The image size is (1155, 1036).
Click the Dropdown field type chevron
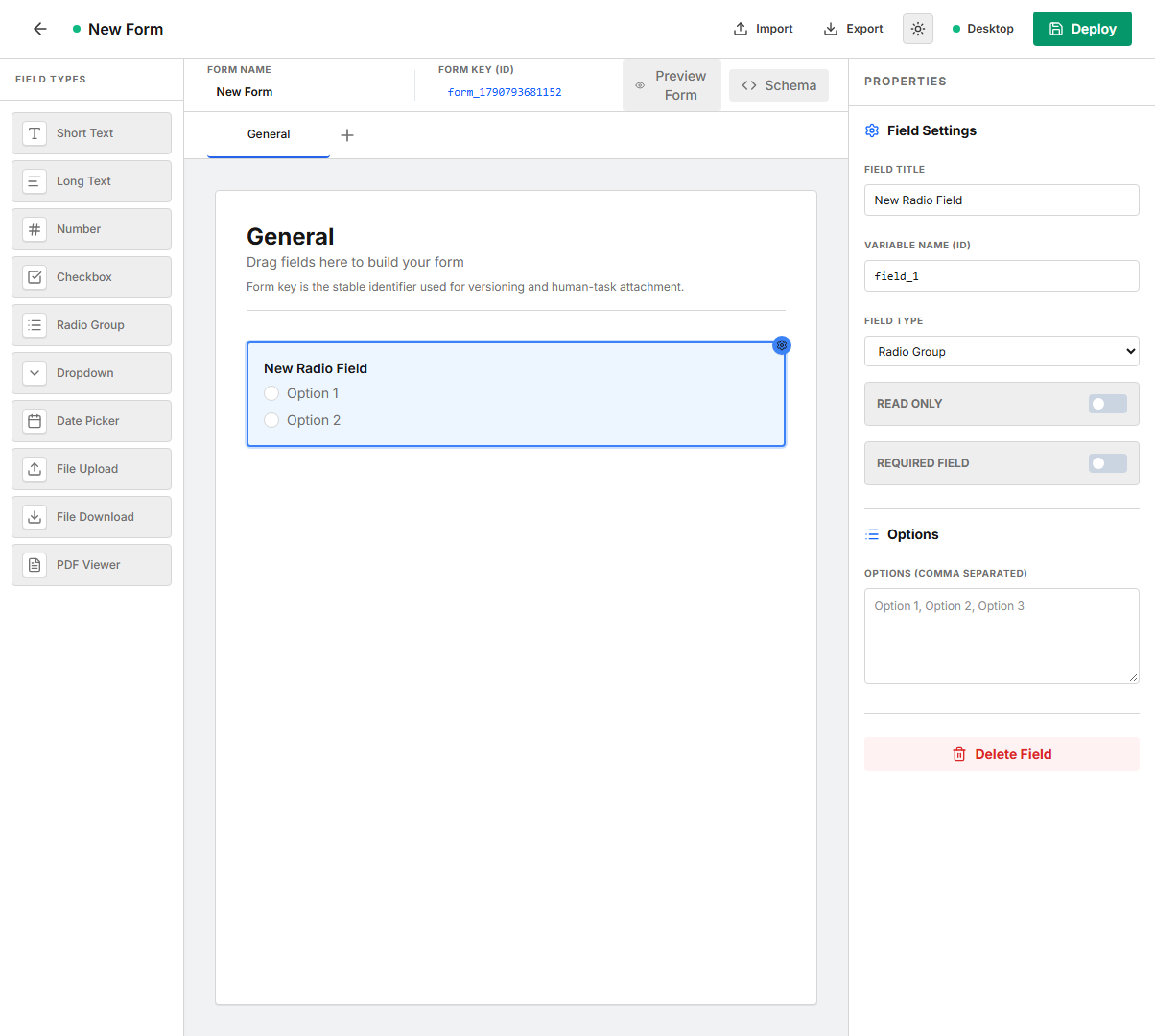(x=35, y=373)
